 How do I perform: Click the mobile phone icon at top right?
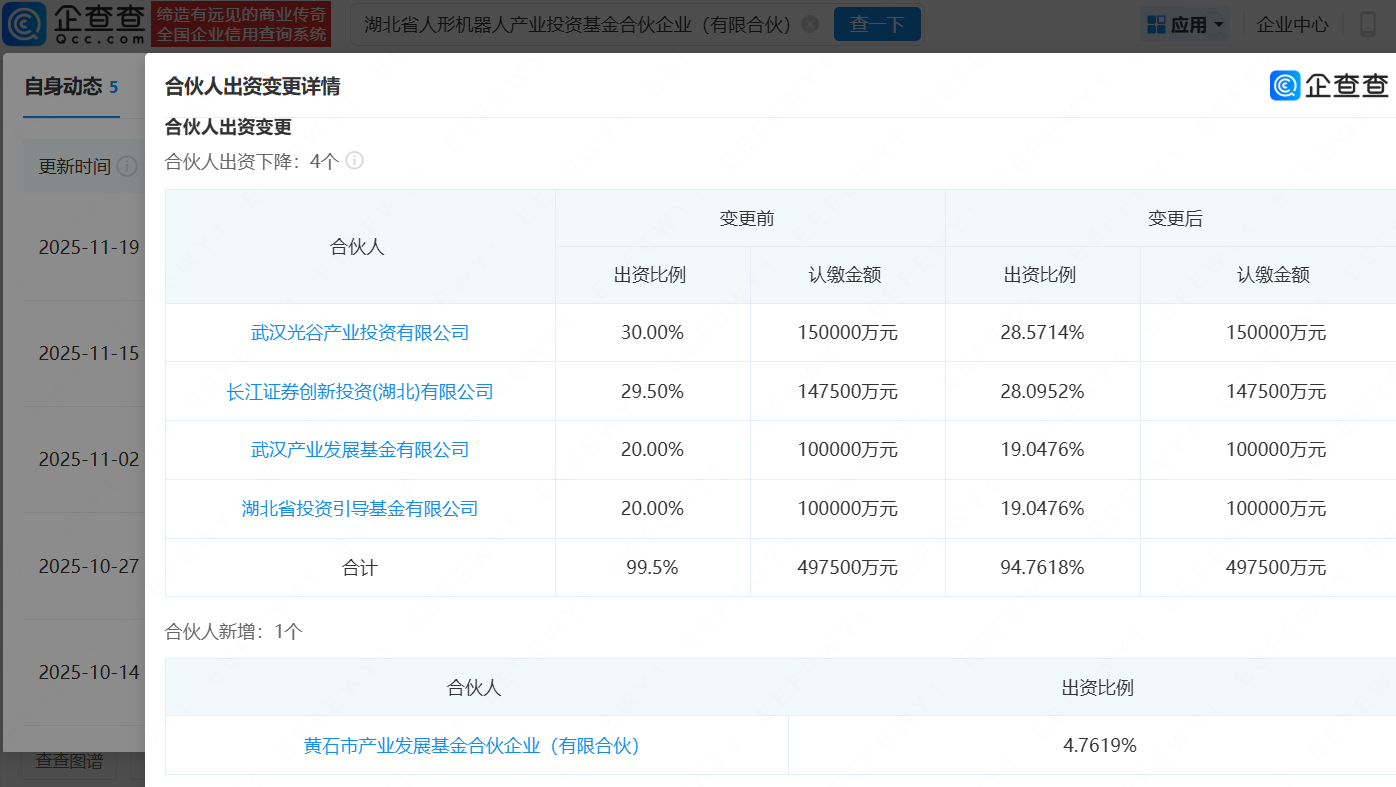pyautogui.click(x=1367, y=23)
